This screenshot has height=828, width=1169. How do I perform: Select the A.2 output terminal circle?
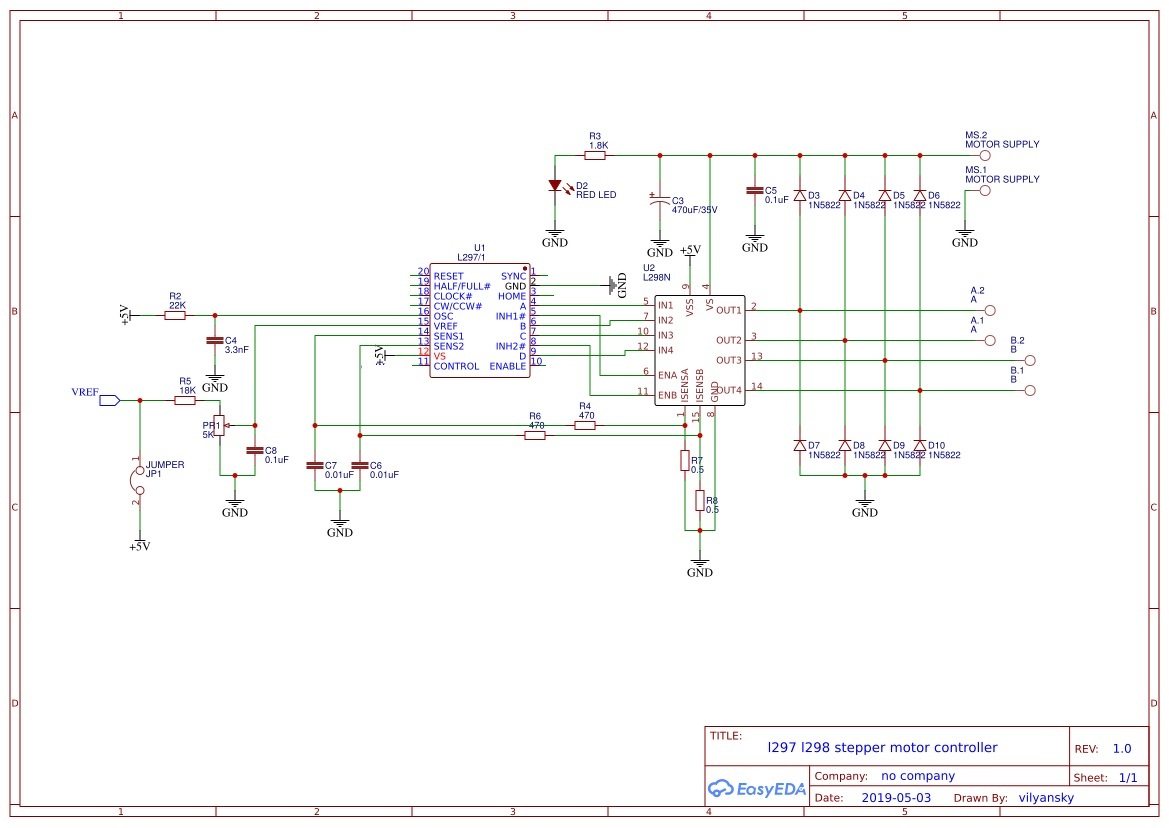coord(990,310)
